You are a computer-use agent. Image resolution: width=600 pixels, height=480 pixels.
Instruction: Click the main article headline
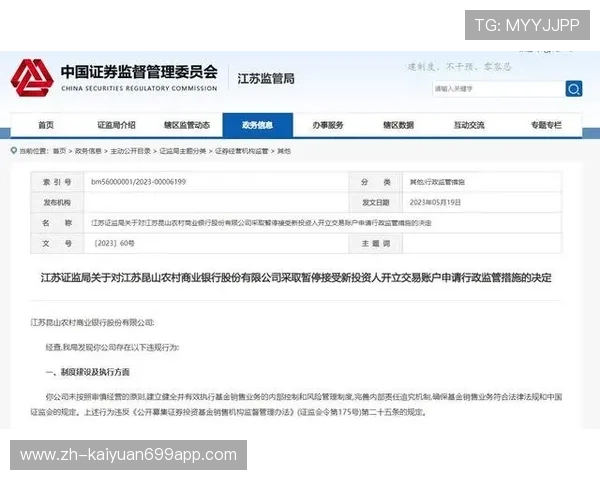[296, 278]
